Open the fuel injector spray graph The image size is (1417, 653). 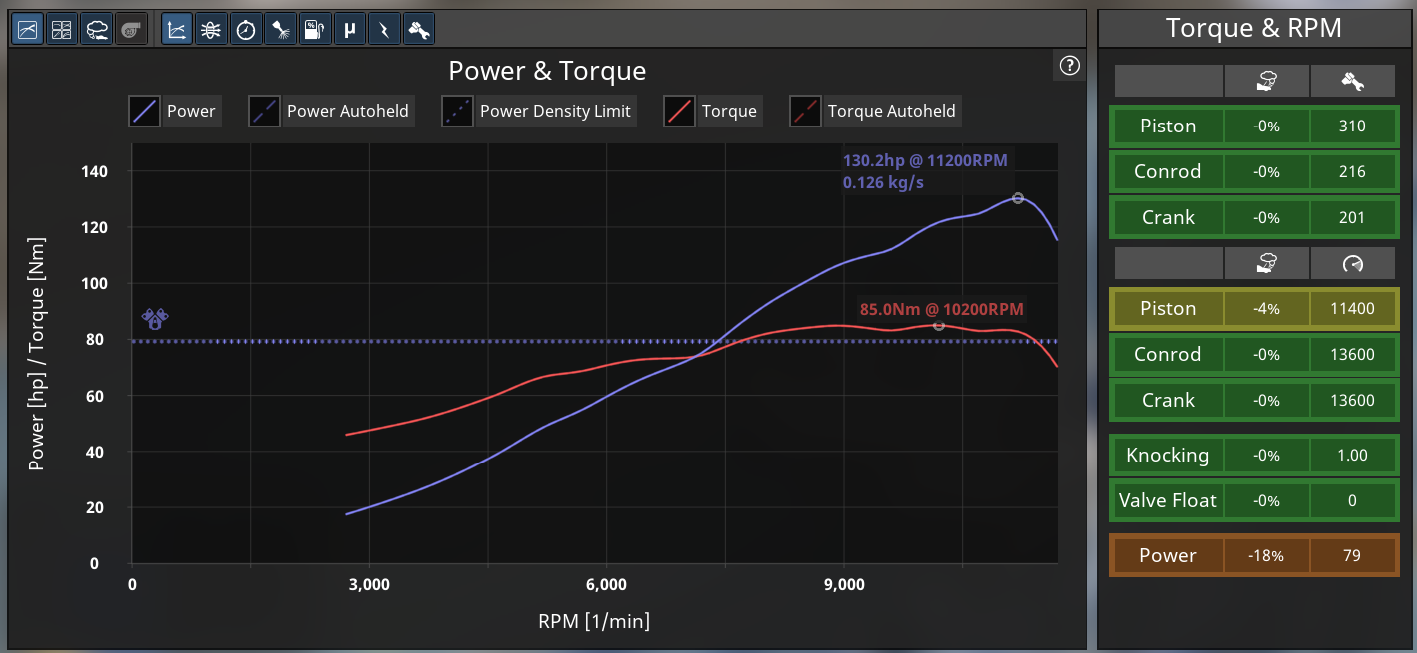[280, 30]
